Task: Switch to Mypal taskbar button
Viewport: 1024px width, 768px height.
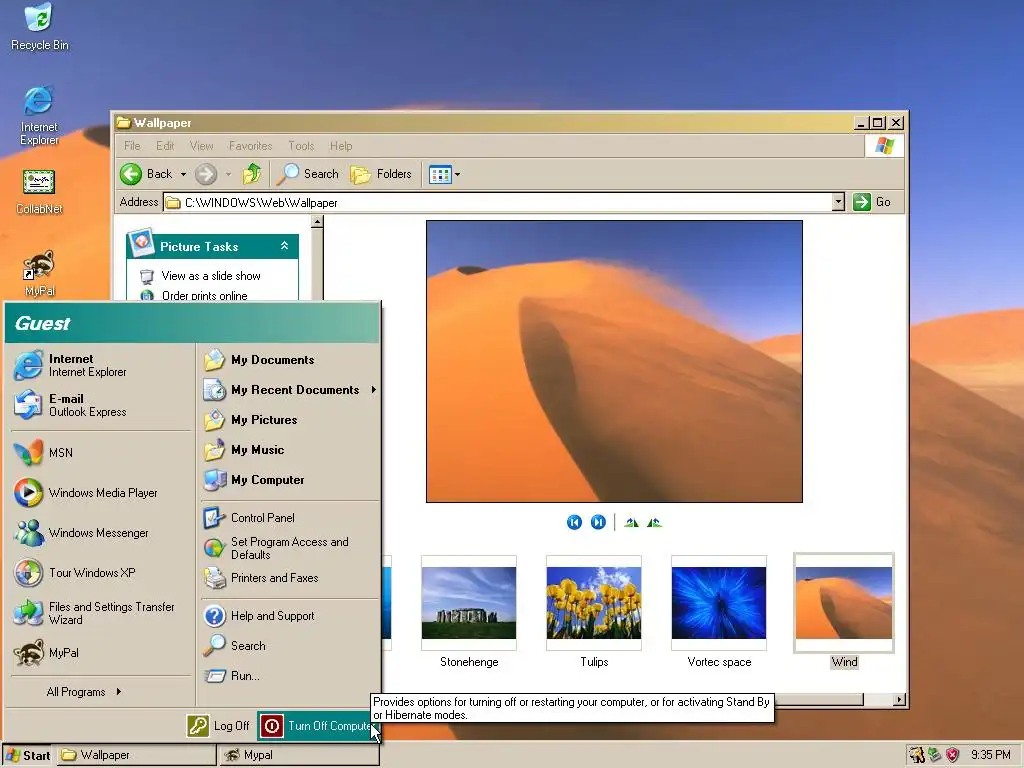Action: [299, 755]
